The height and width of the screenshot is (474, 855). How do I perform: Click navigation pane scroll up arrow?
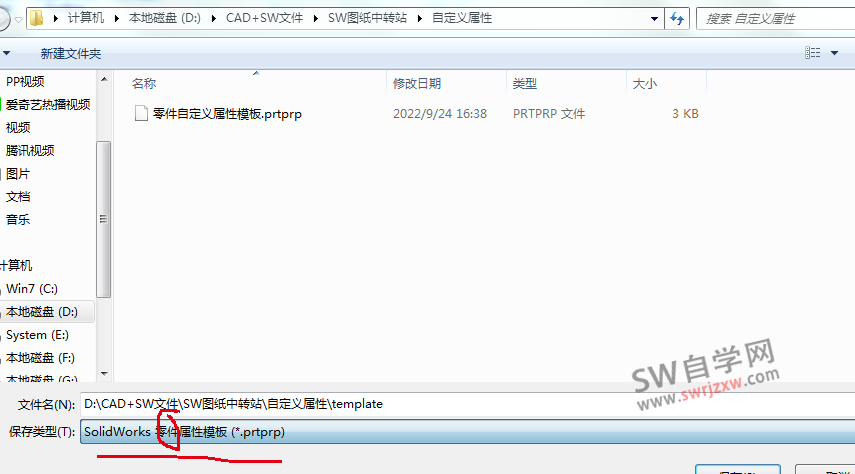tap(104, 80)
